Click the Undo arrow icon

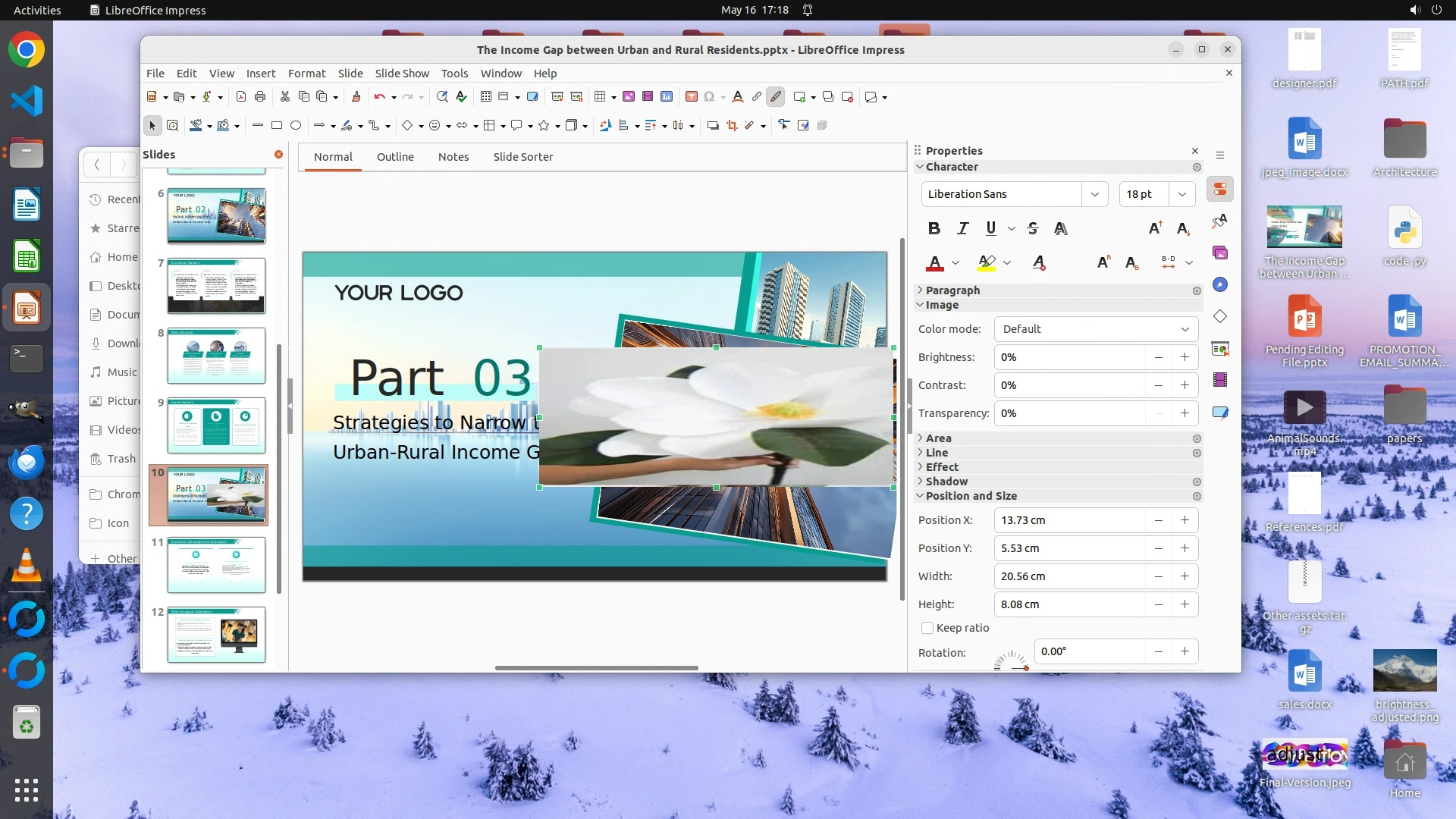(378, 96)
